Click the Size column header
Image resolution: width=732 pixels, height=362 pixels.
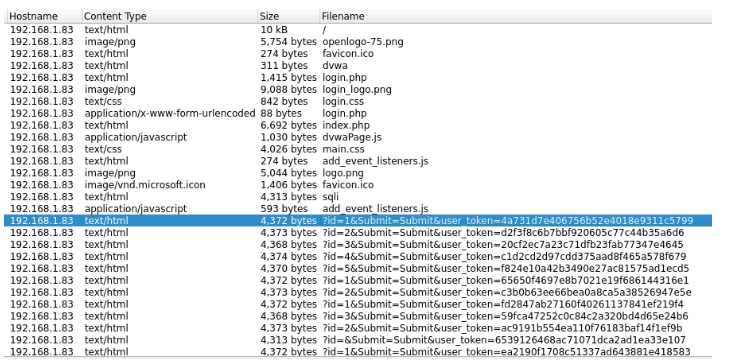click(x=289, y=16)
